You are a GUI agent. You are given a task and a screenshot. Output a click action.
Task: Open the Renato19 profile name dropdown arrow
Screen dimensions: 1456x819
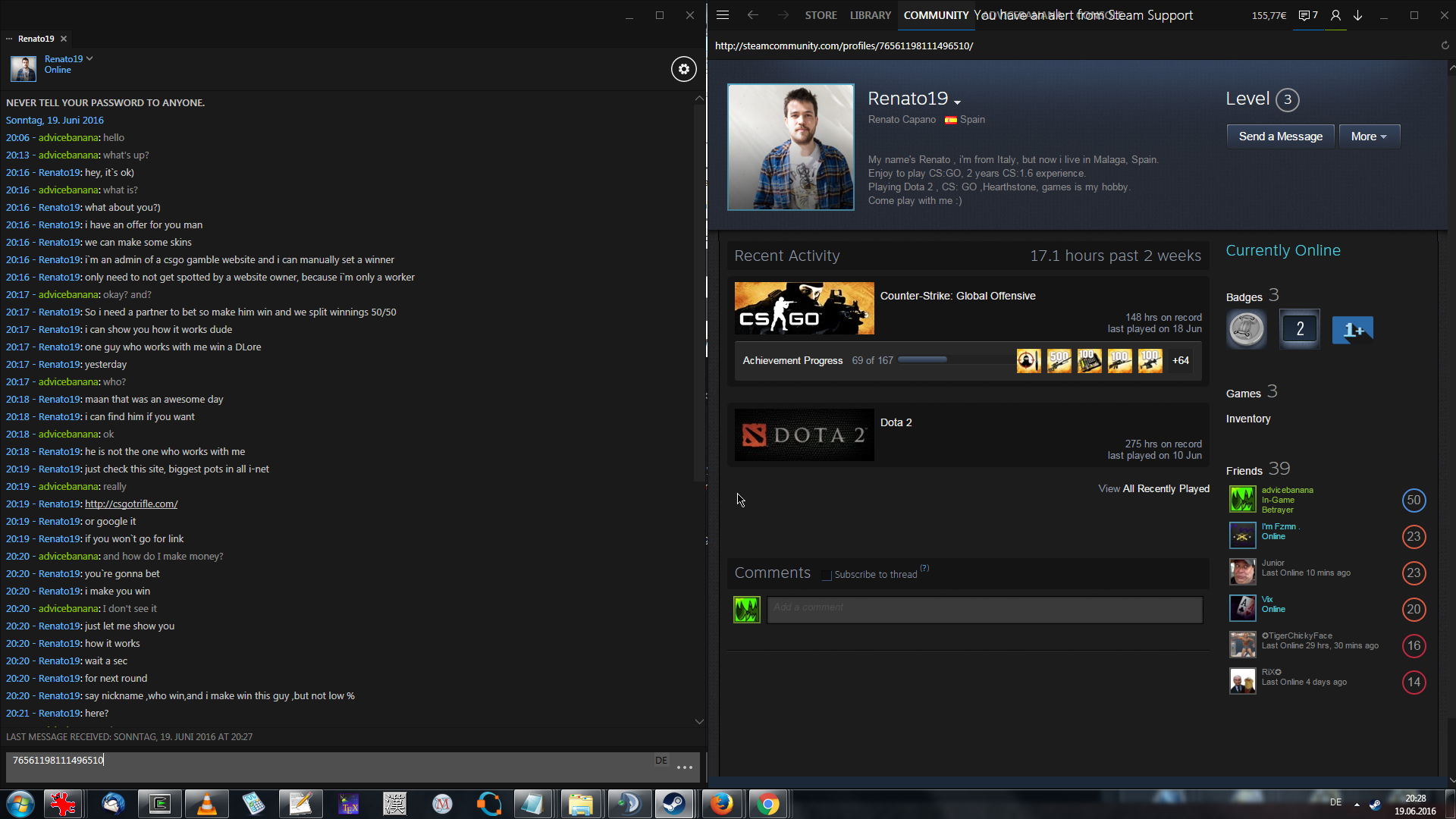pyautogui.click(x=958, y=102)
